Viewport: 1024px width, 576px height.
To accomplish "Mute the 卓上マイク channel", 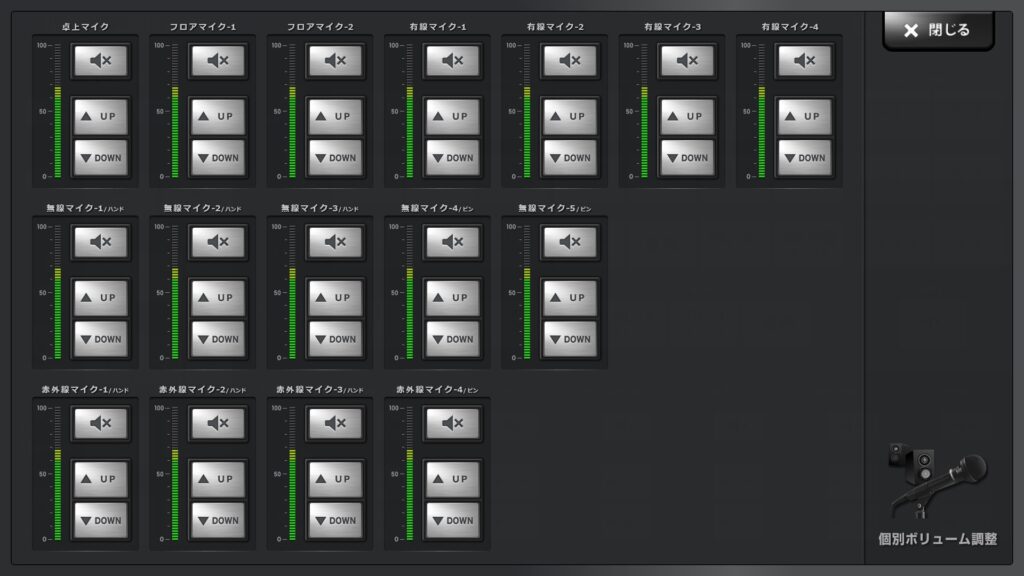I will pyautogui.click(x=100, y=61).
